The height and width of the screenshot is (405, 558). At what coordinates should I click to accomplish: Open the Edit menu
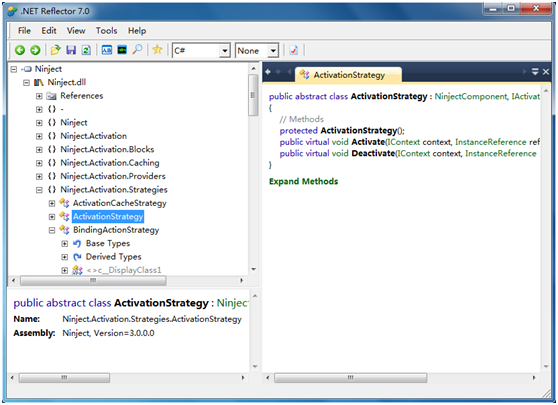click(x=49, y=31)
